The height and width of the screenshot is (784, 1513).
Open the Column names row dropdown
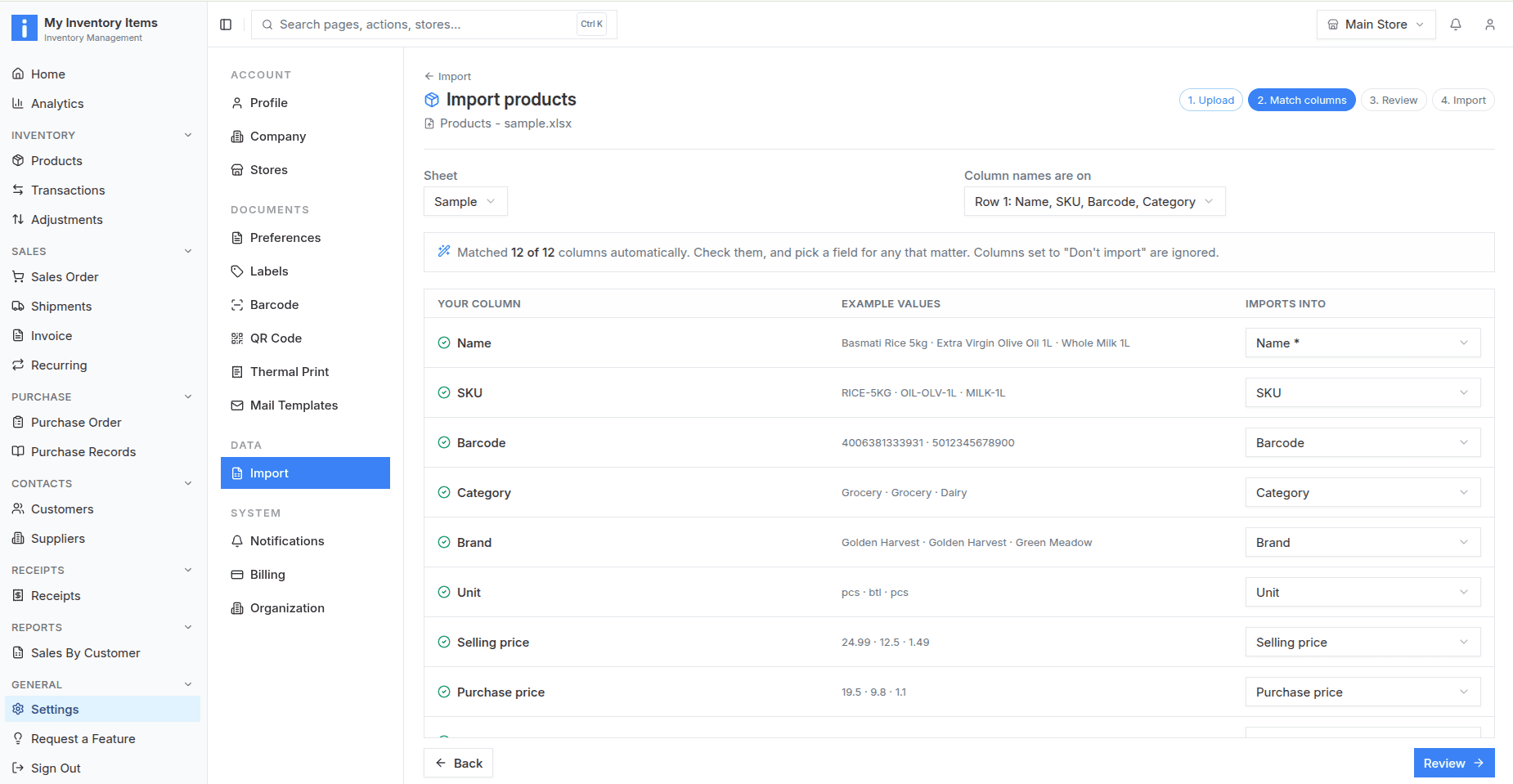click(1094, 202)
